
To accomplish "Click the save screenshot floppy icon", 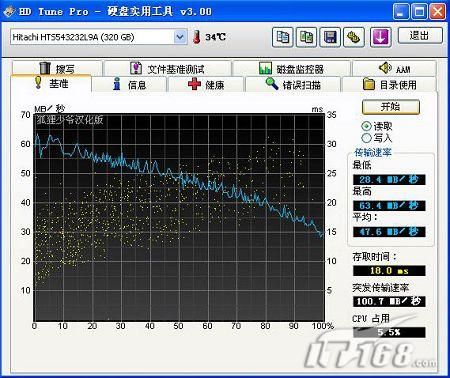I will tap(330, 37).
